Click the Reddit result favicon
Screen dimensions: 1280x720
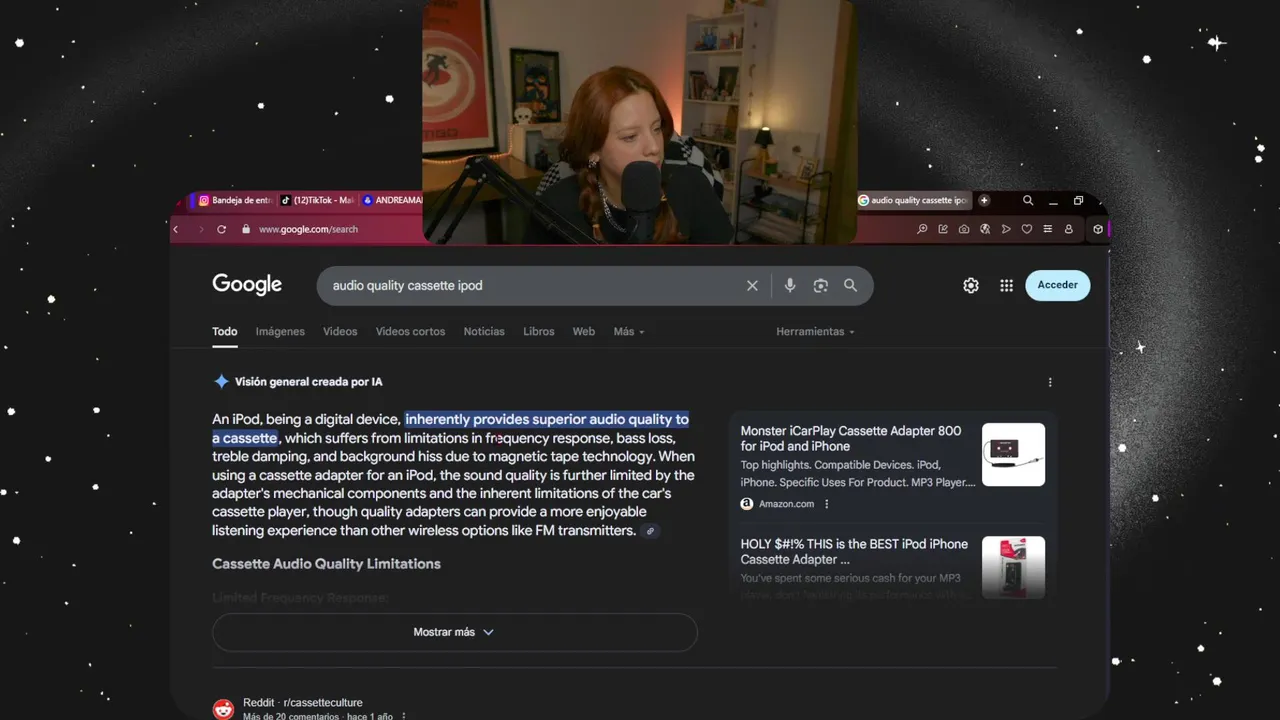tap(223, 709)
